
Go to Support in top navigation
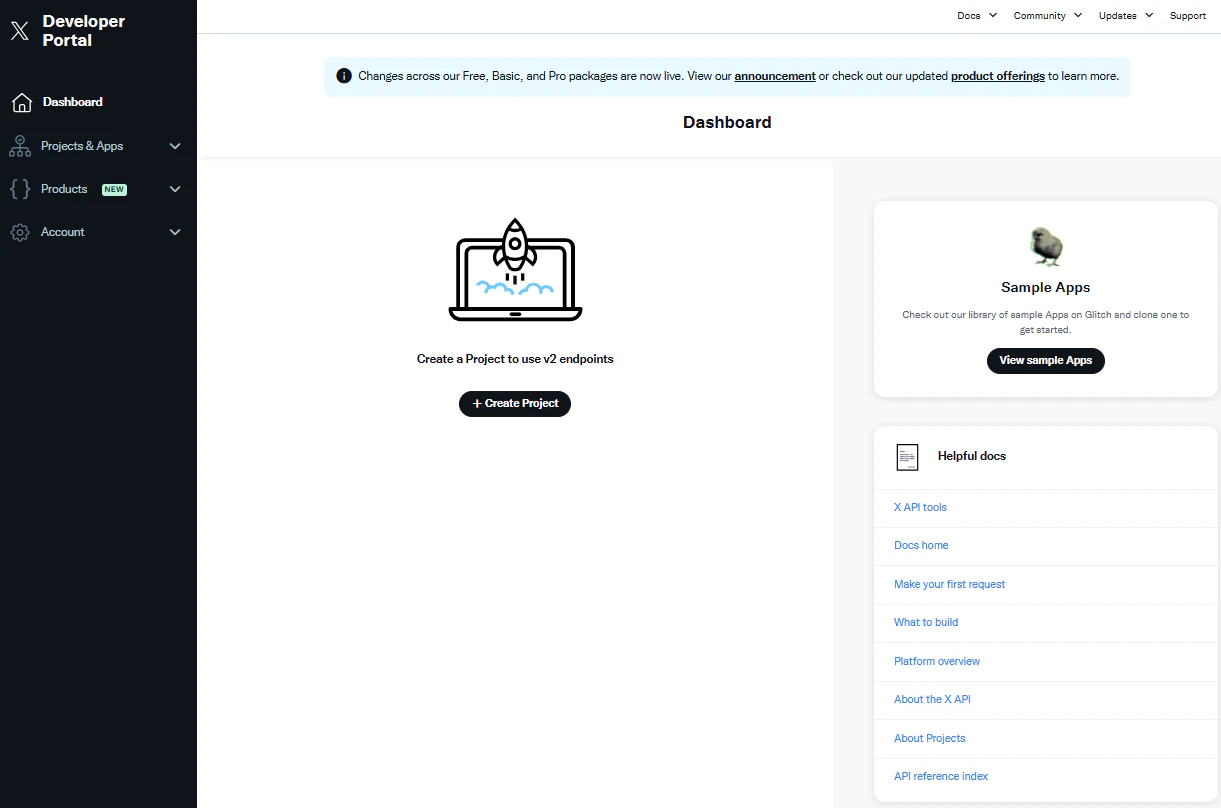pyautogui.click(x=1188, y=15)
